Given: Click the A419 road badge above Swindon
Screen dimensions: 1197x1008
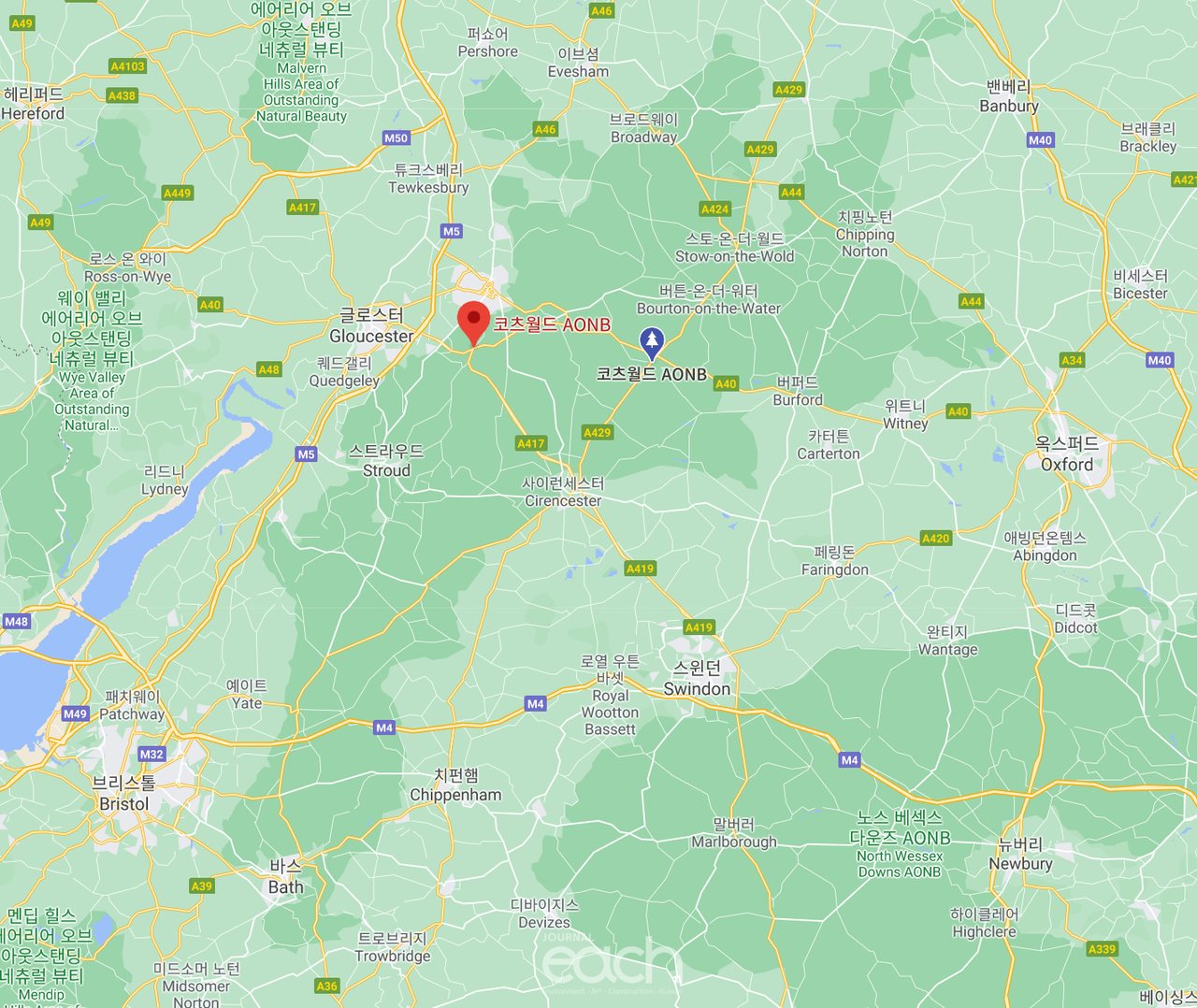Looking at the screenshot, I should pyautogui.click(x=699, y=627).
